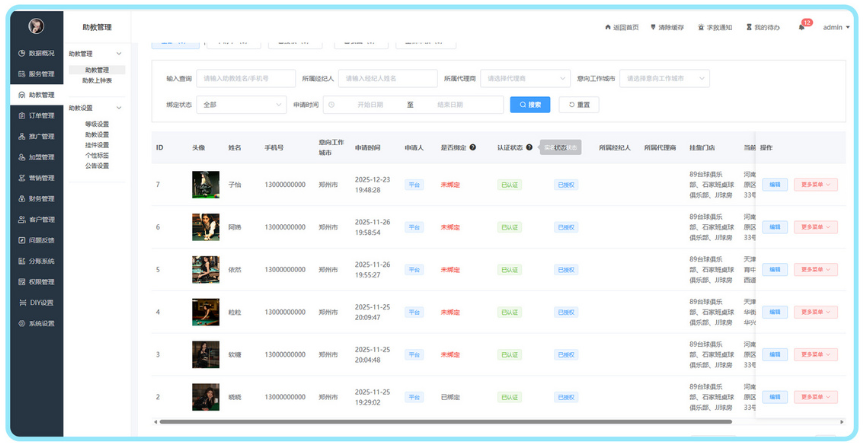This screenshot has width=866, height=443.
Task: Click the help icon beside 认证状态
Action: (529, 148)
